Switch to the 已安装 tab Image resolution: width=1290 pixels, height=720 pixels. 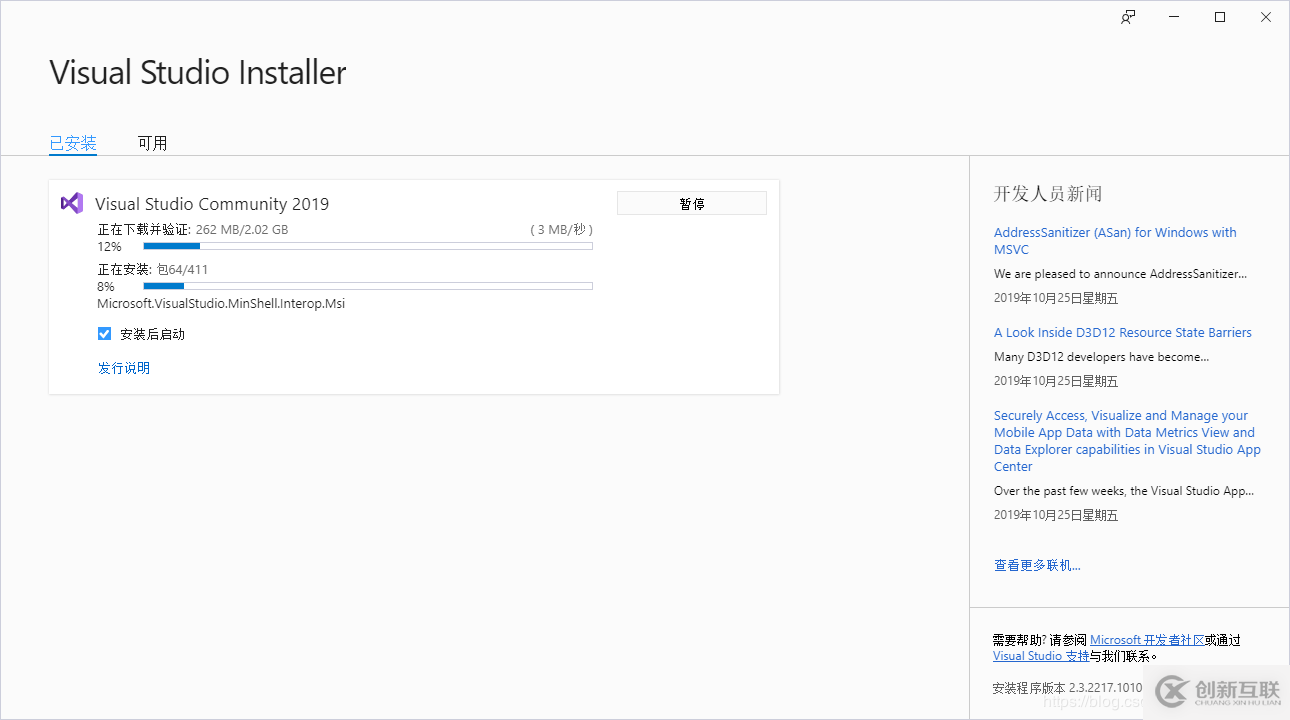73,143
